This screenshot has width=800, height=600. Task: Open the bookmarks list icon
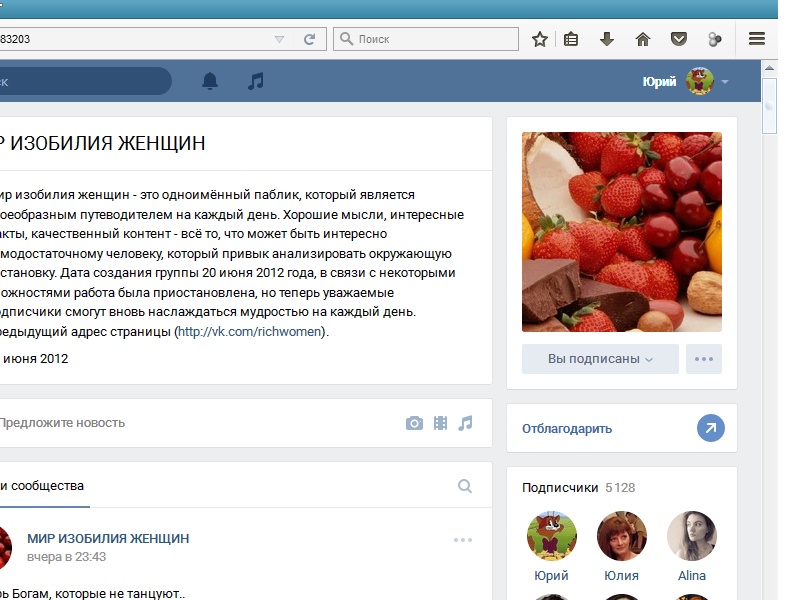[571, 39]
